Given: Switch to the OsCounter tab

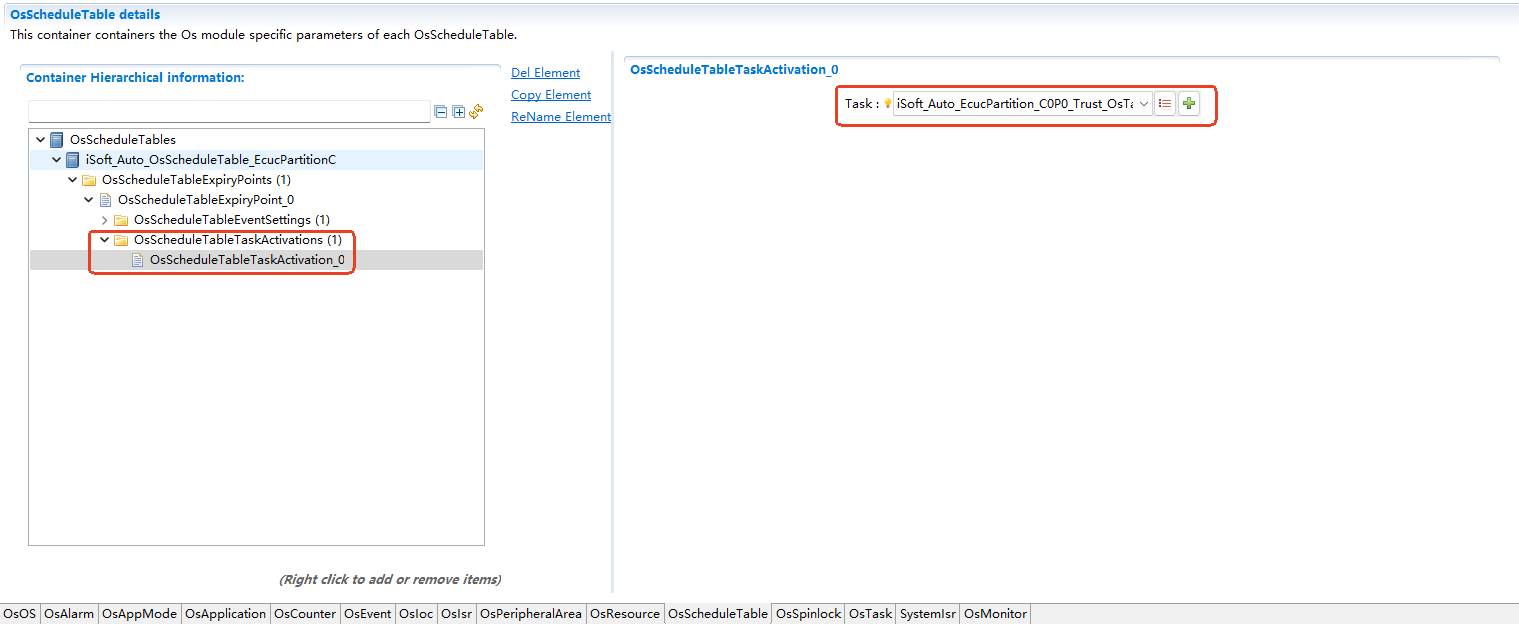Looking at the screenshot, I should point(305,614).
